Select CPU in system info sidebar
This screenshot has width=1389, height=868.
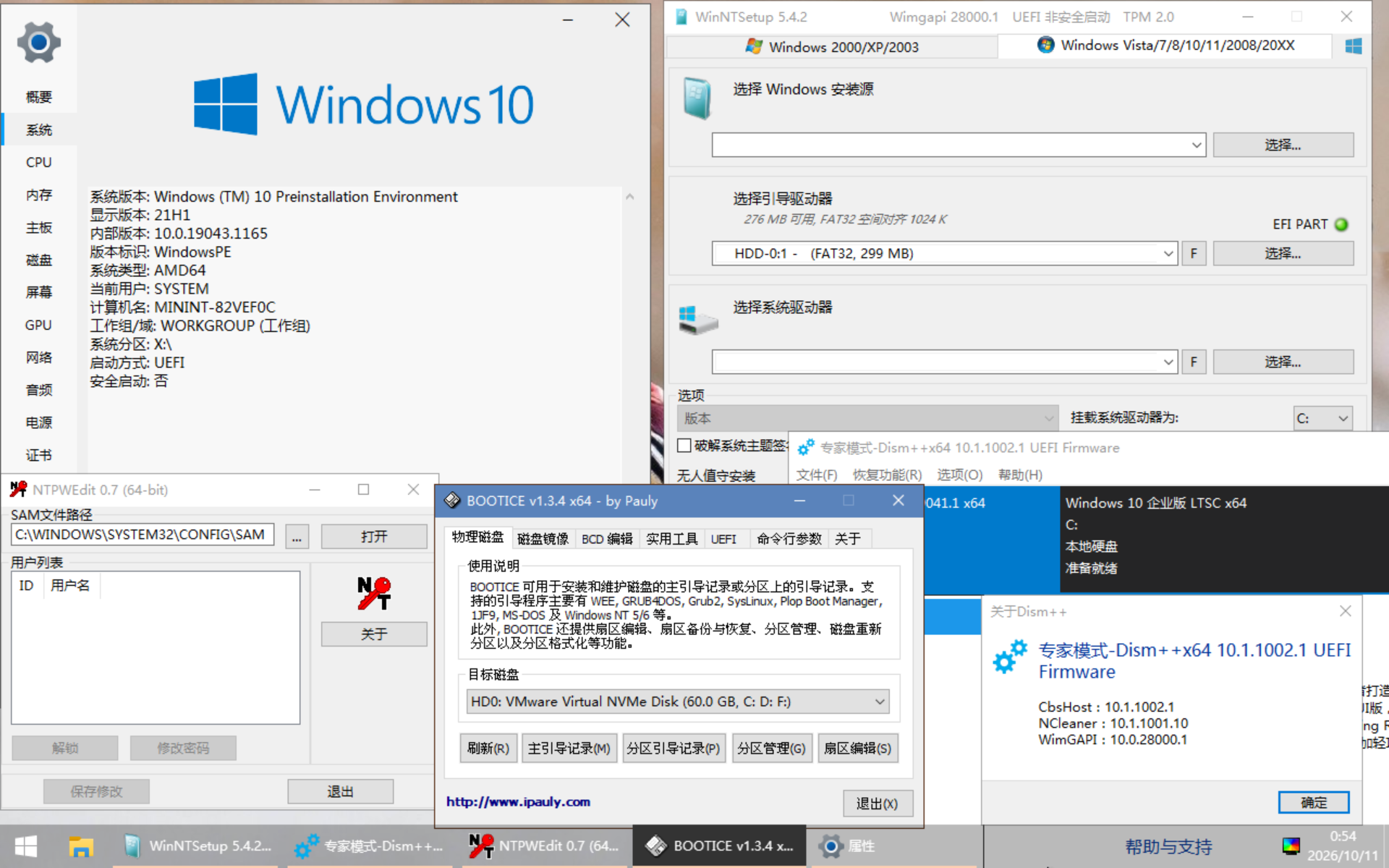tap(39, 163)
